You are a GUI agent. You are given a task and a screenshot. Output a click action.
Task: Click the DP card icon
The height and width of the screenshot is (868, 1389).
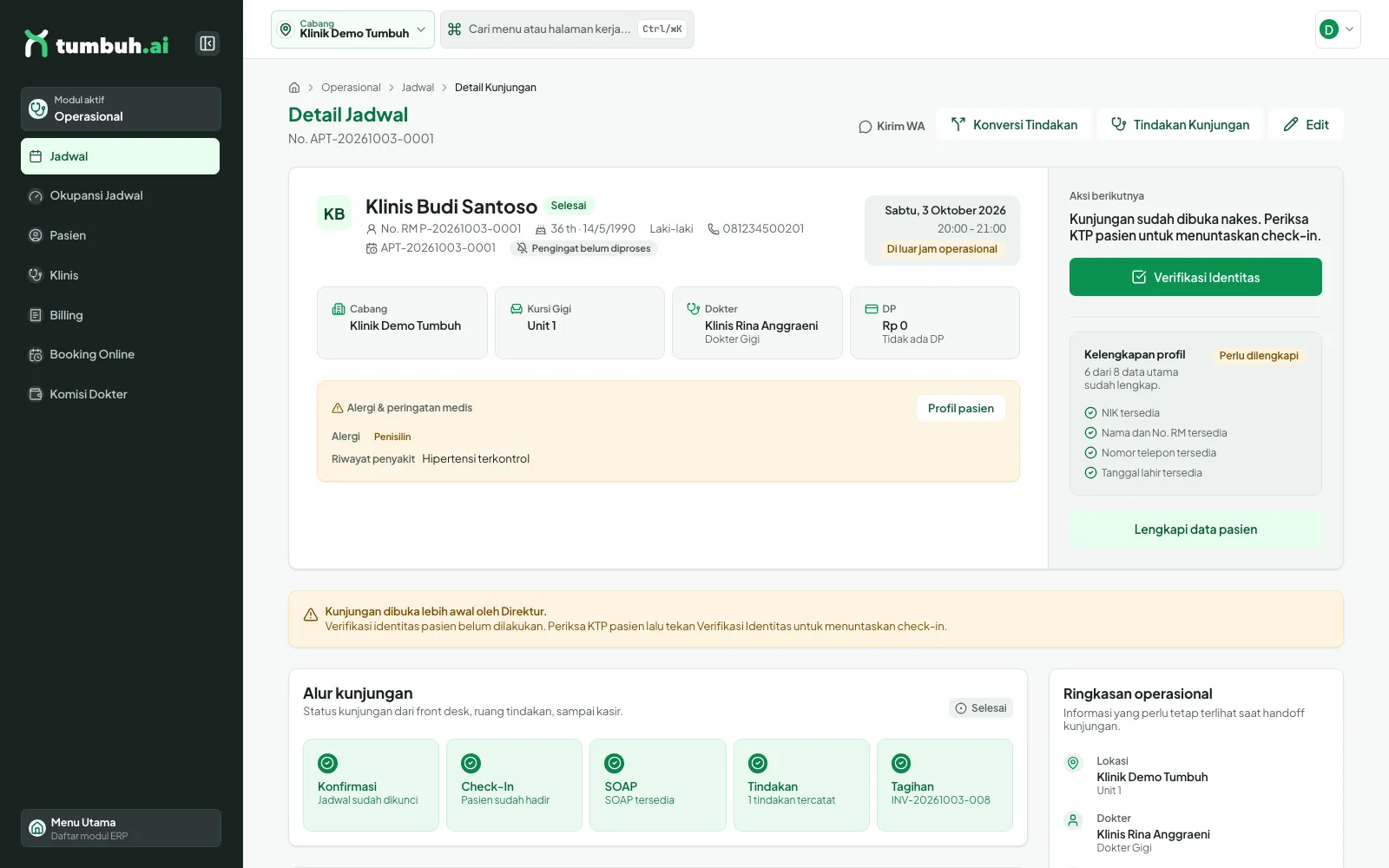pyautogui.click(x=872, y=309)
